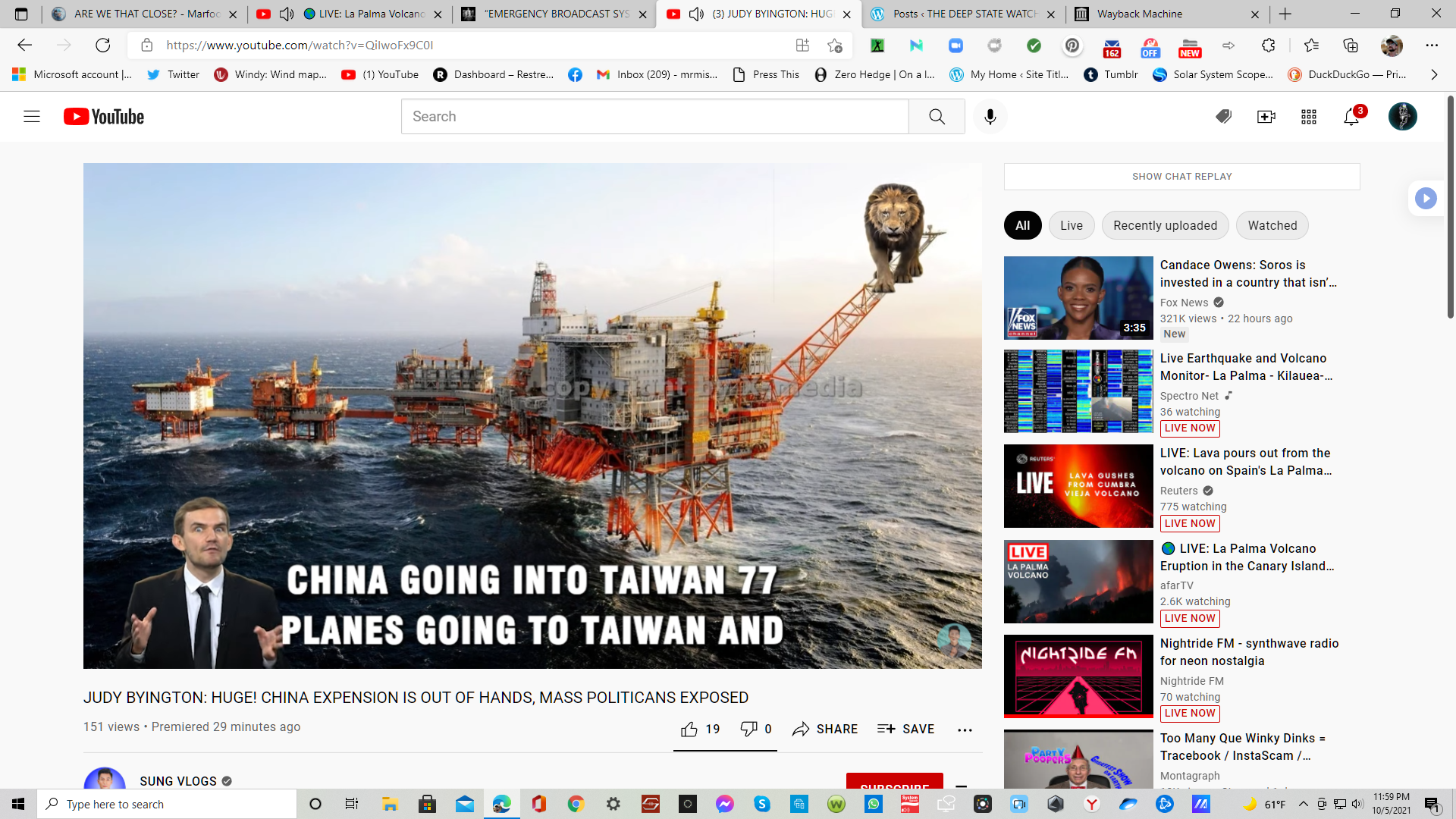The height and width of the screenshot is (819, 1456).
Task: Show hidden system tray icons
Action: 1303,804
